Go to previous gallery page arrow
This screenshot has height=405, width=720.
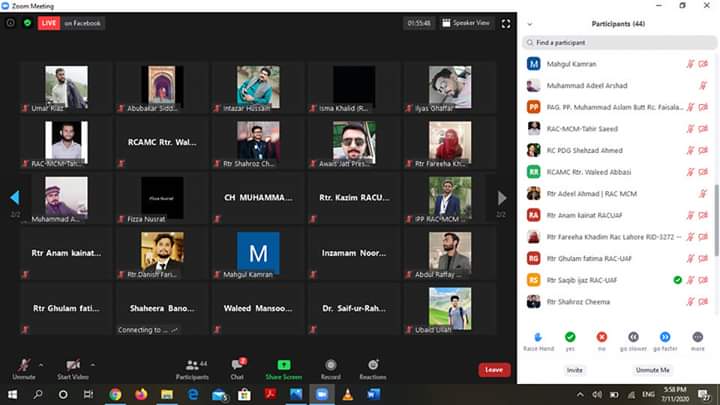coord(15,198)
